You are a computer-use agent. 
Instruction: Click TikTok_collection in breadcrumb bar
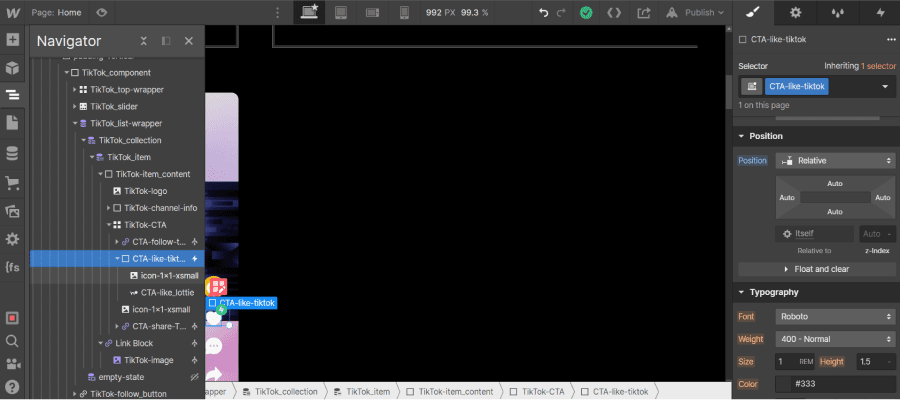[x=280, y=392]
